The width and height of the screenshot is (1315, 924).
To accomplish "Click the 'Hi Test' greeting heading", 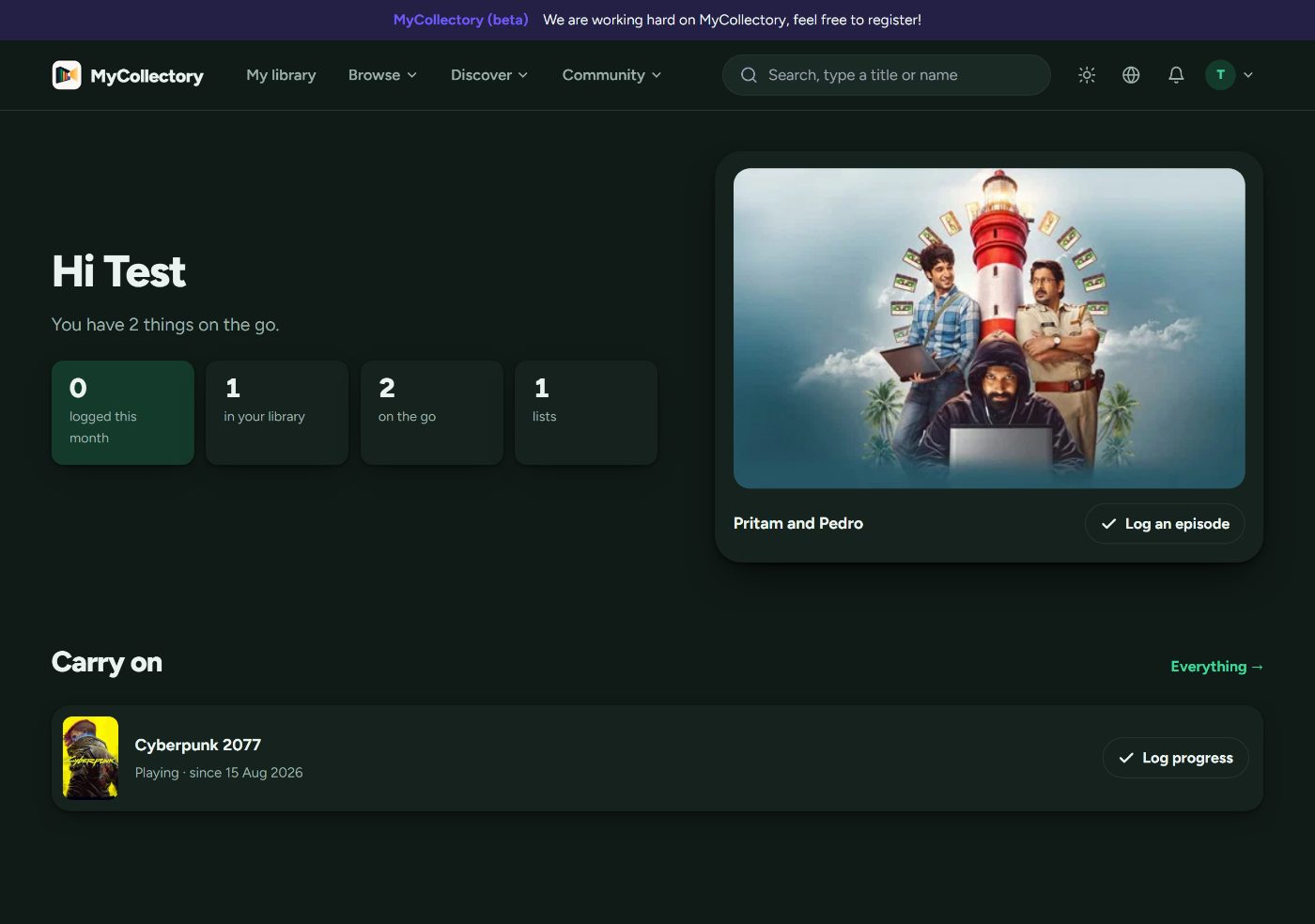I will click(x=118, y=272).
